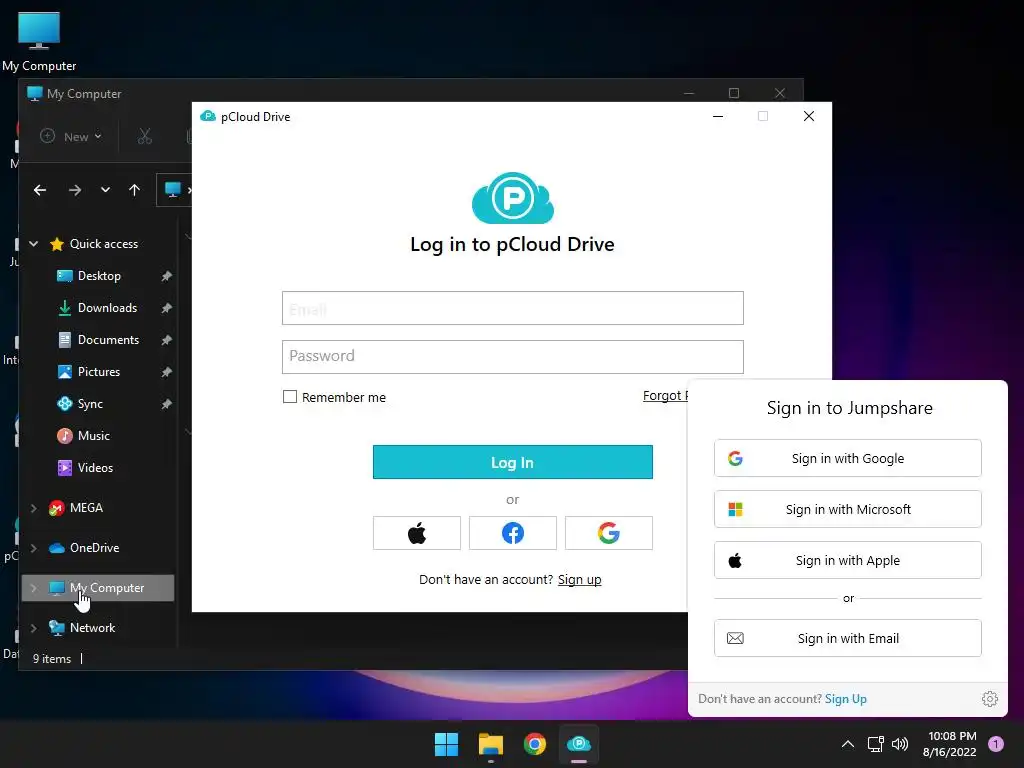Select Music in navigation pane
This screenshot has height=768, width=1024.
point(93,436)
